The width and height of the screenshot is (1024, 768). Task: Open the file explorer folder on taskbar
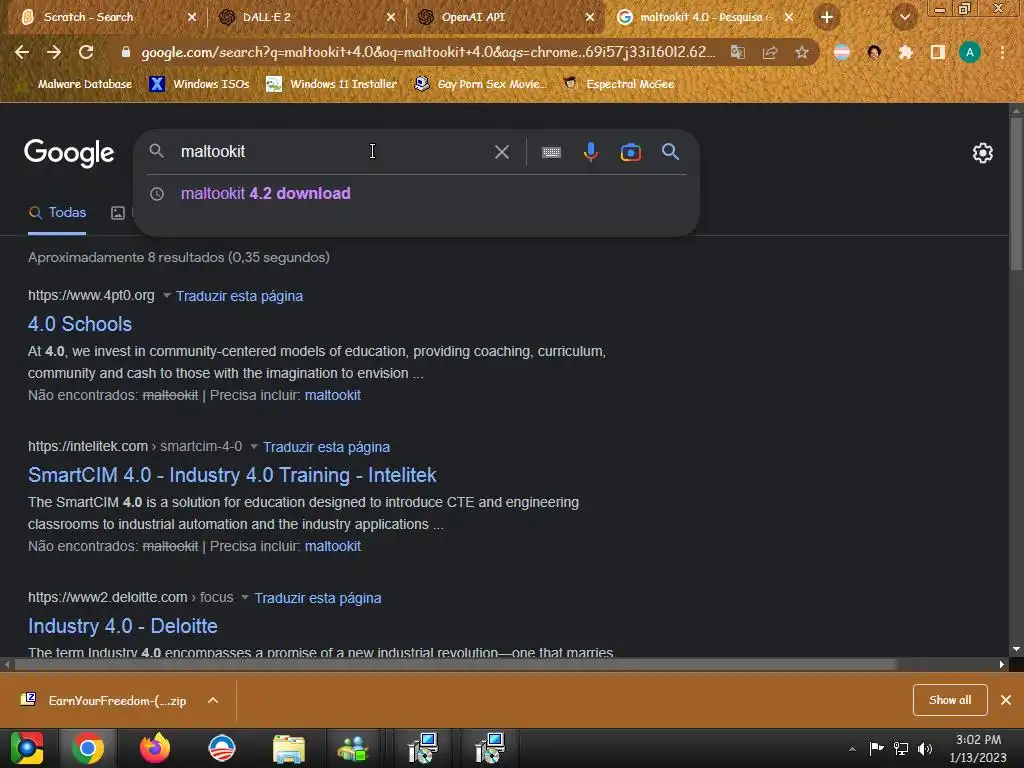(x=288, y=748)
